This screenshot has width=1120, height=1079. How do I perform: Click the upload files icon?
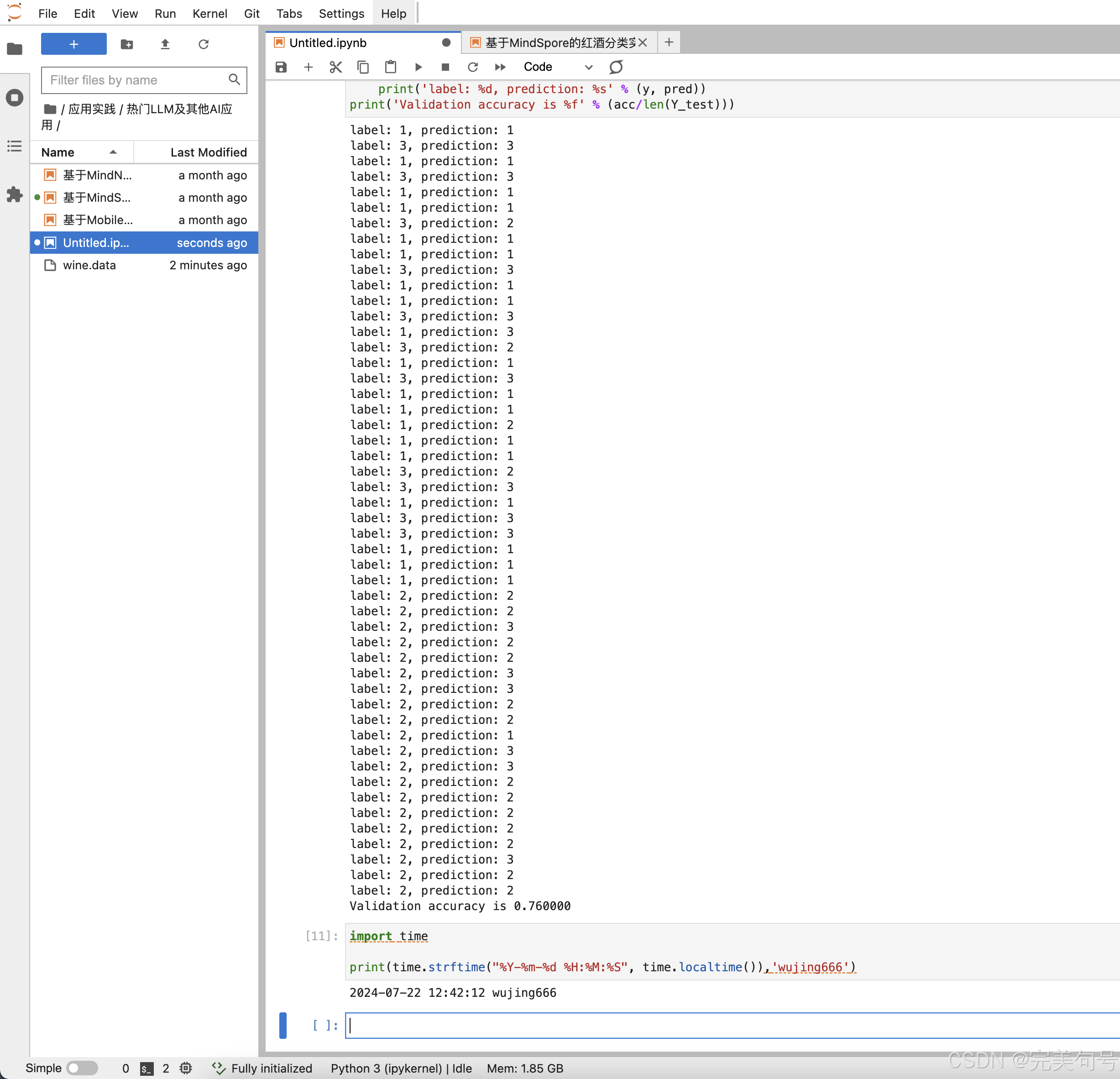(x=165, y=44)
